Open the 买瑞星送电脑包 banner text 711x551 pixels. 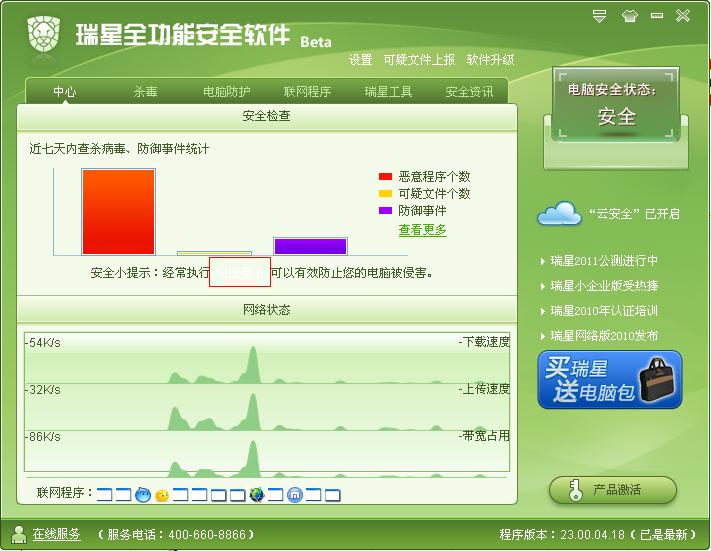pos(589,380)
